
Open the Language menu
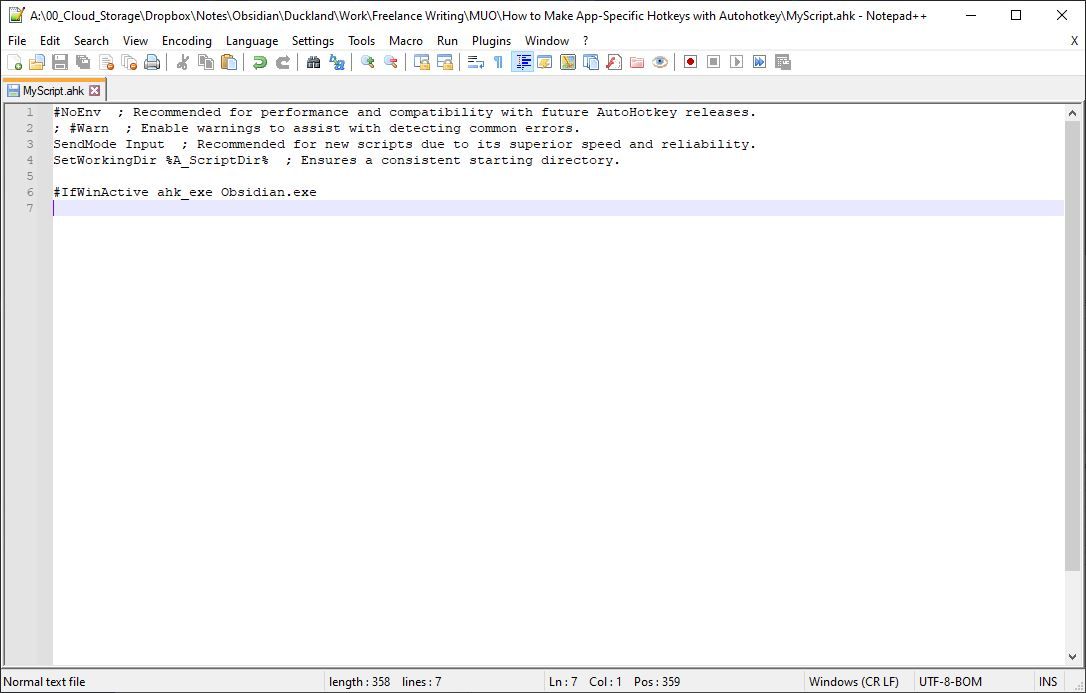click(x=252, y=41)
